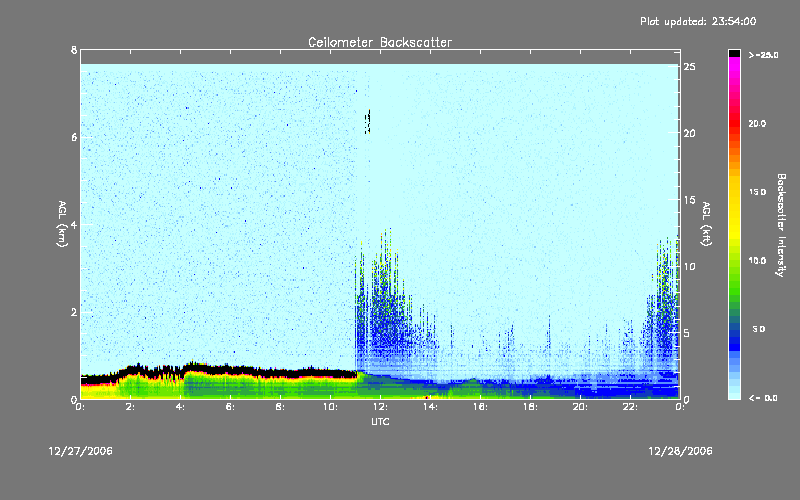Select the start date 12/27/2006
This screenshot has height=500, width=800.
[x=81, y=451]
